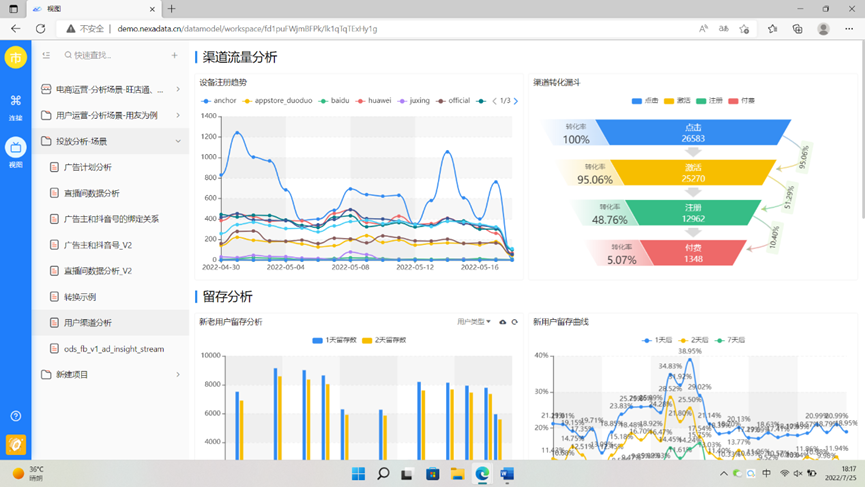865x487 pixels.
Task: Click the 付费 1348 funnel stage
Action: pyautogui.click(x=693, y=253)
